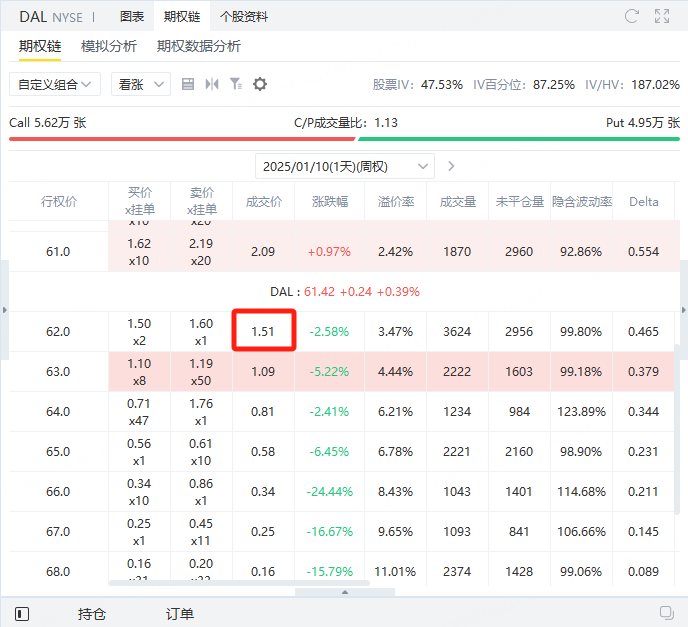Sort by Delta column header
Viewport: 688px width, 627px height.
coord(644,201)
